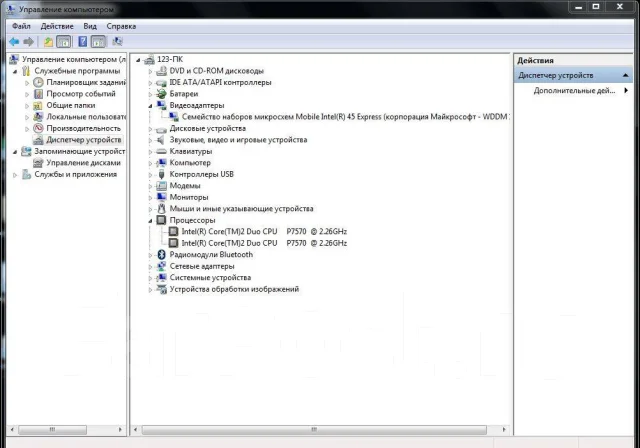The image size is (640, 448).
Task: Select Диспетчер устройств in left tree
Action: (x=84, y=140)
